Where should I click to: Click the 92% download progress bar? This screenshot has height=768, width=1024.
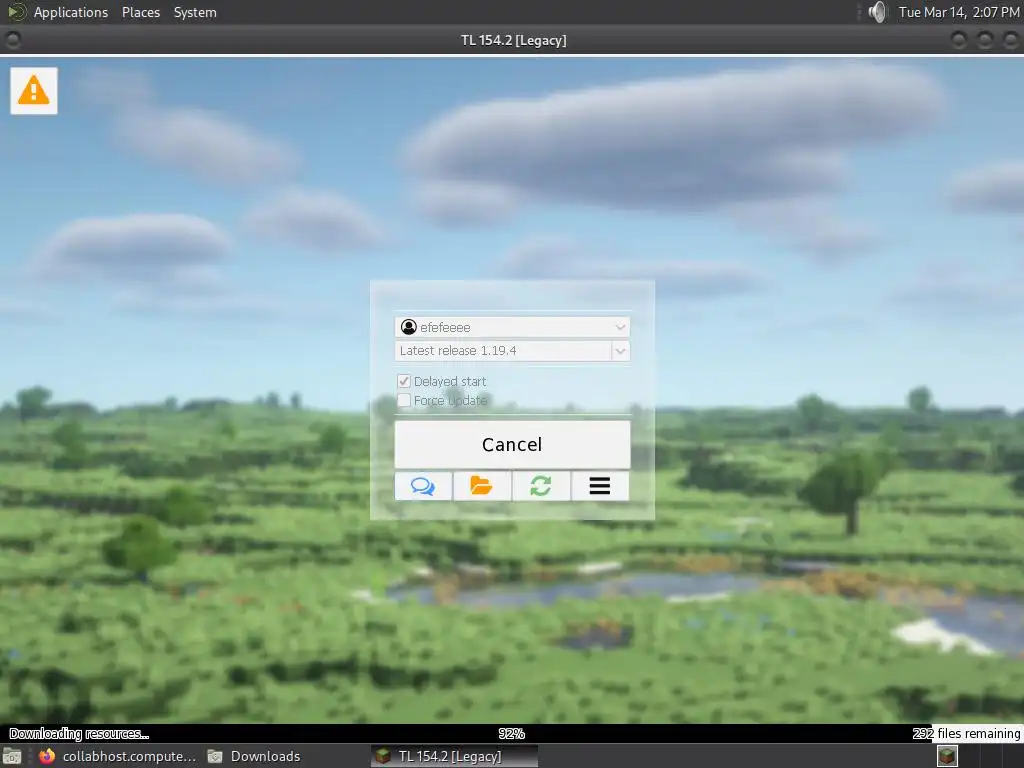point(512,733)
